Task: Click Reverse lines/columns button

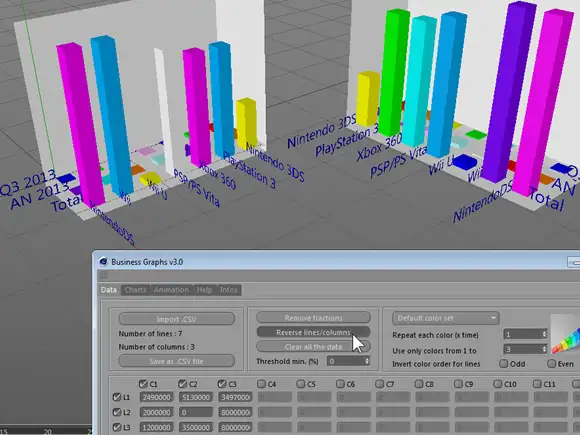Action: tap(313, 332)
